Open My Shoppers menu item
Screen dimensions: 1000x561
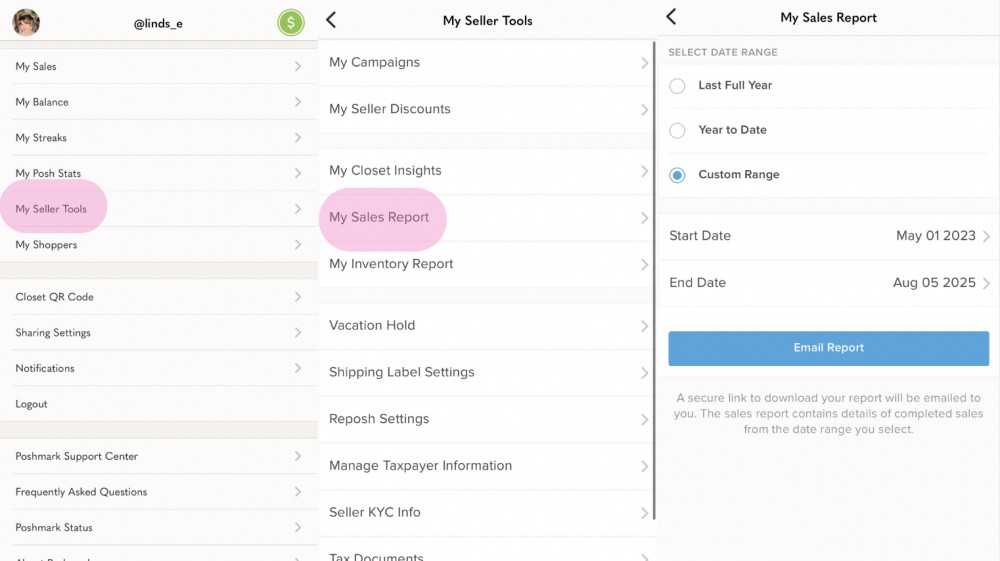(x=159, y=245)
